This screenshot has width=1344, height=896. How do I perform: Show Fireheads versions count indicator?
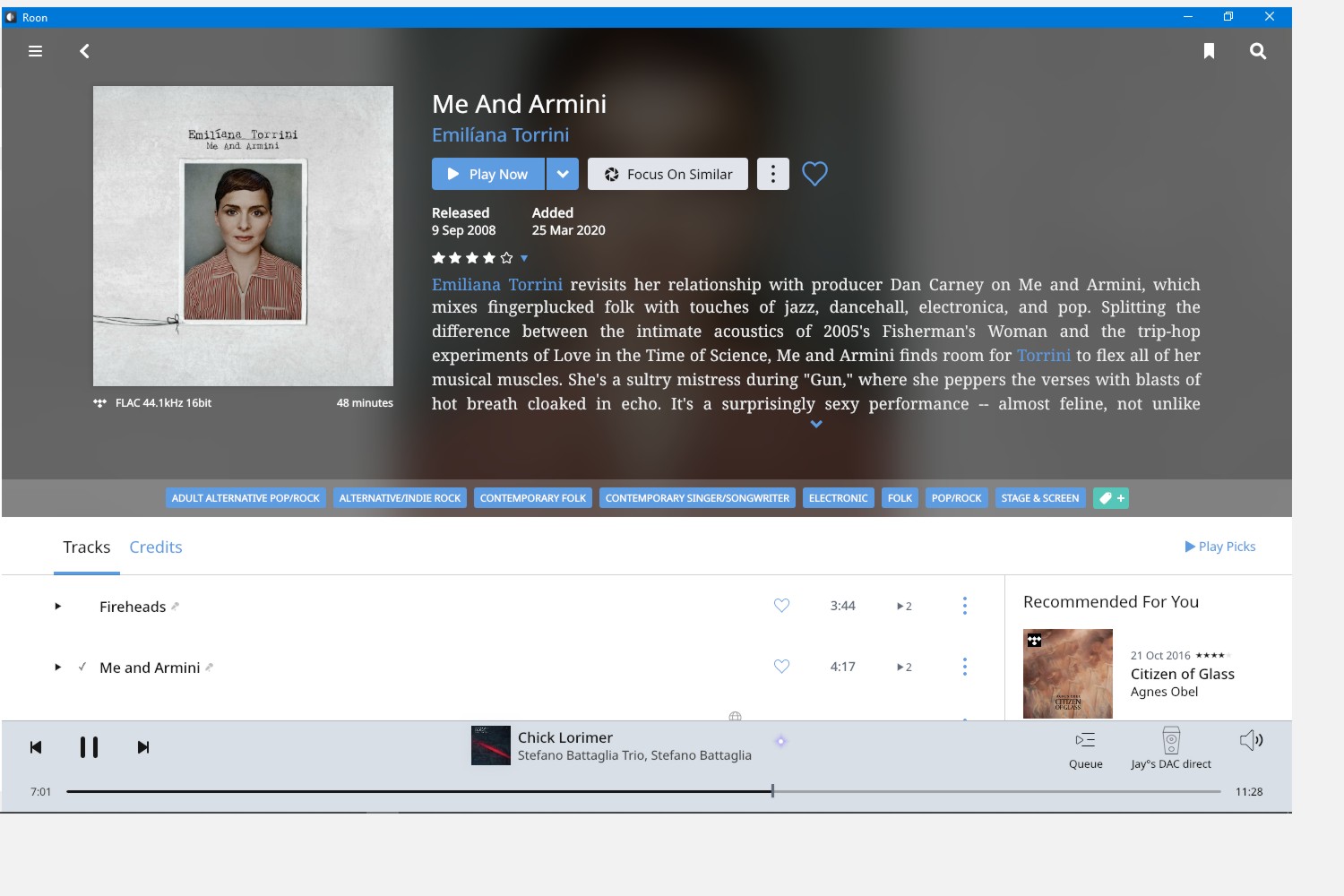pos(904,607)
